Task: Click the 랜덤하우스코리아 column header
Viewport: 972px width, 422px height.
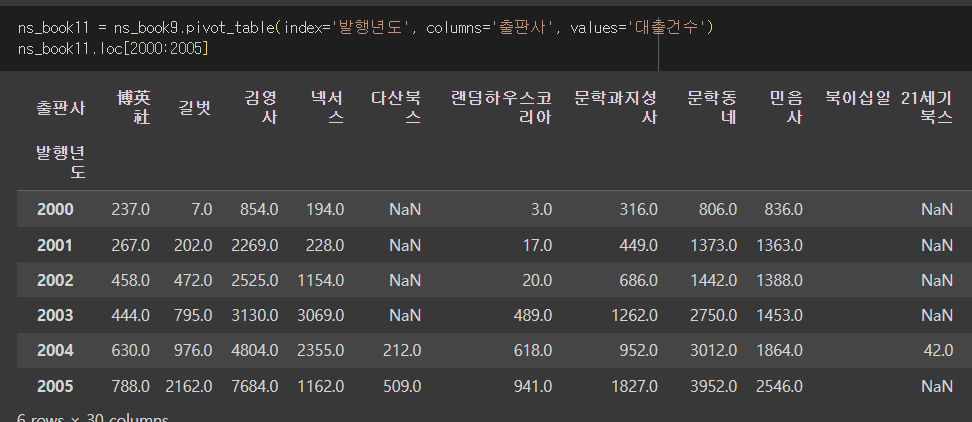Action: pyautogui.click(x=501, y=107)
